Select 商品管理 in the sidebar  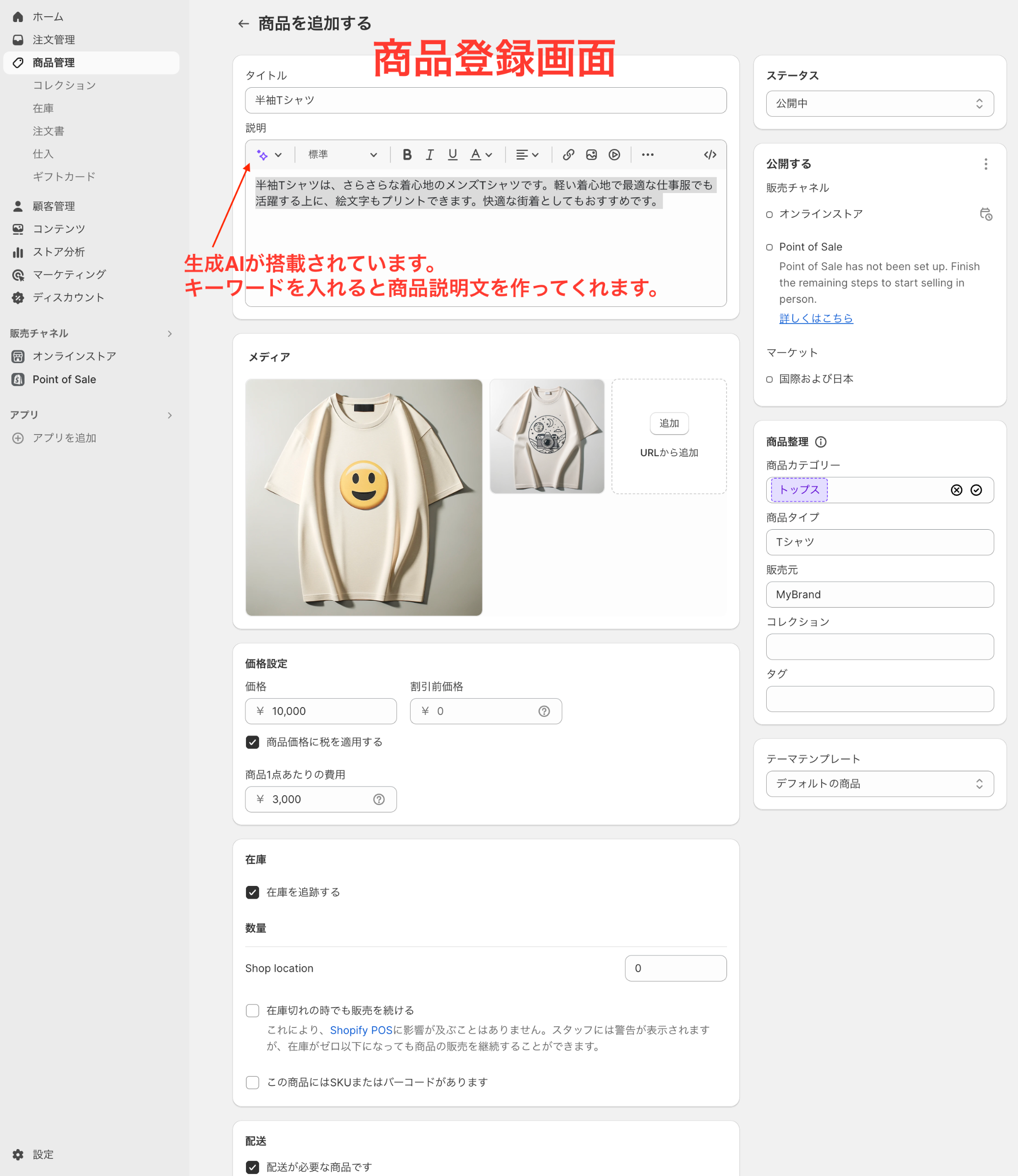click(x=53, y=63)
